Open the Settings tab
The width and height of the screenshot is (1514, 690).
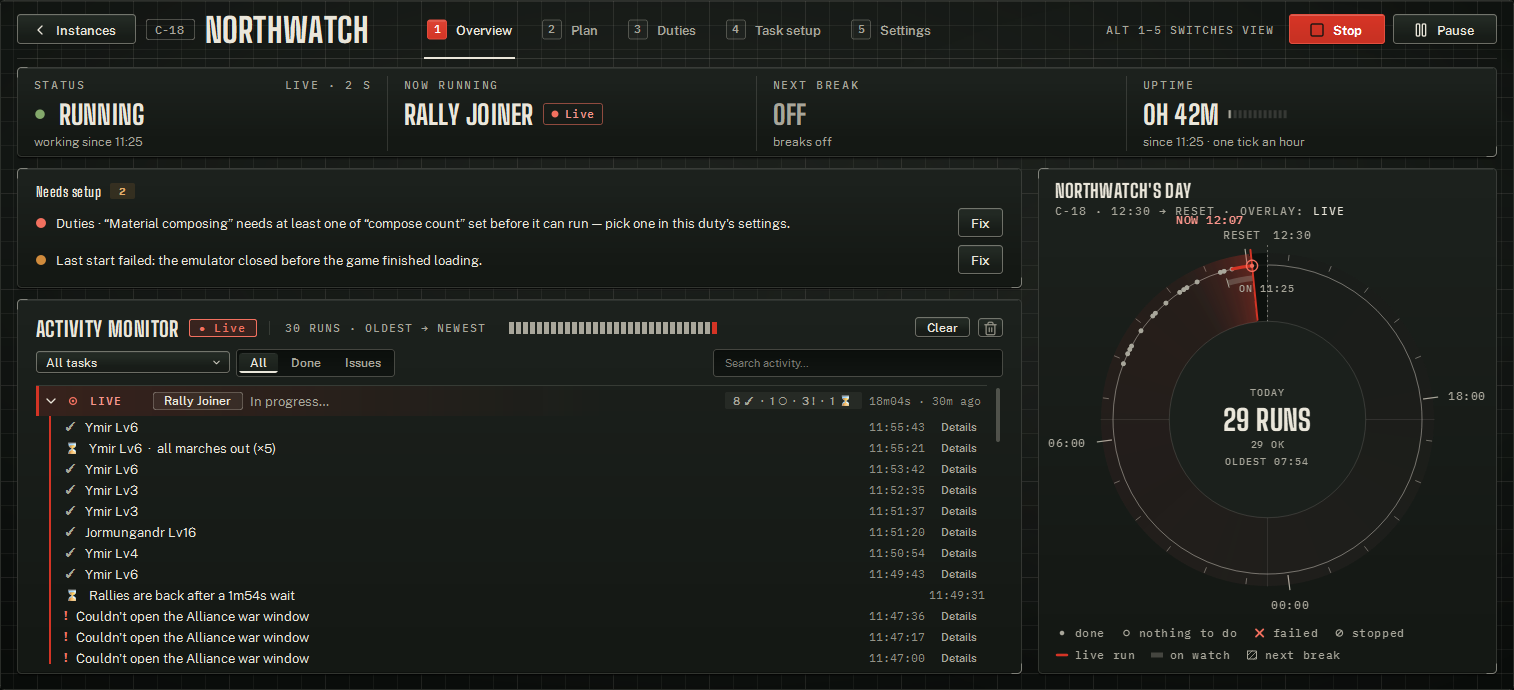point(891,30)
